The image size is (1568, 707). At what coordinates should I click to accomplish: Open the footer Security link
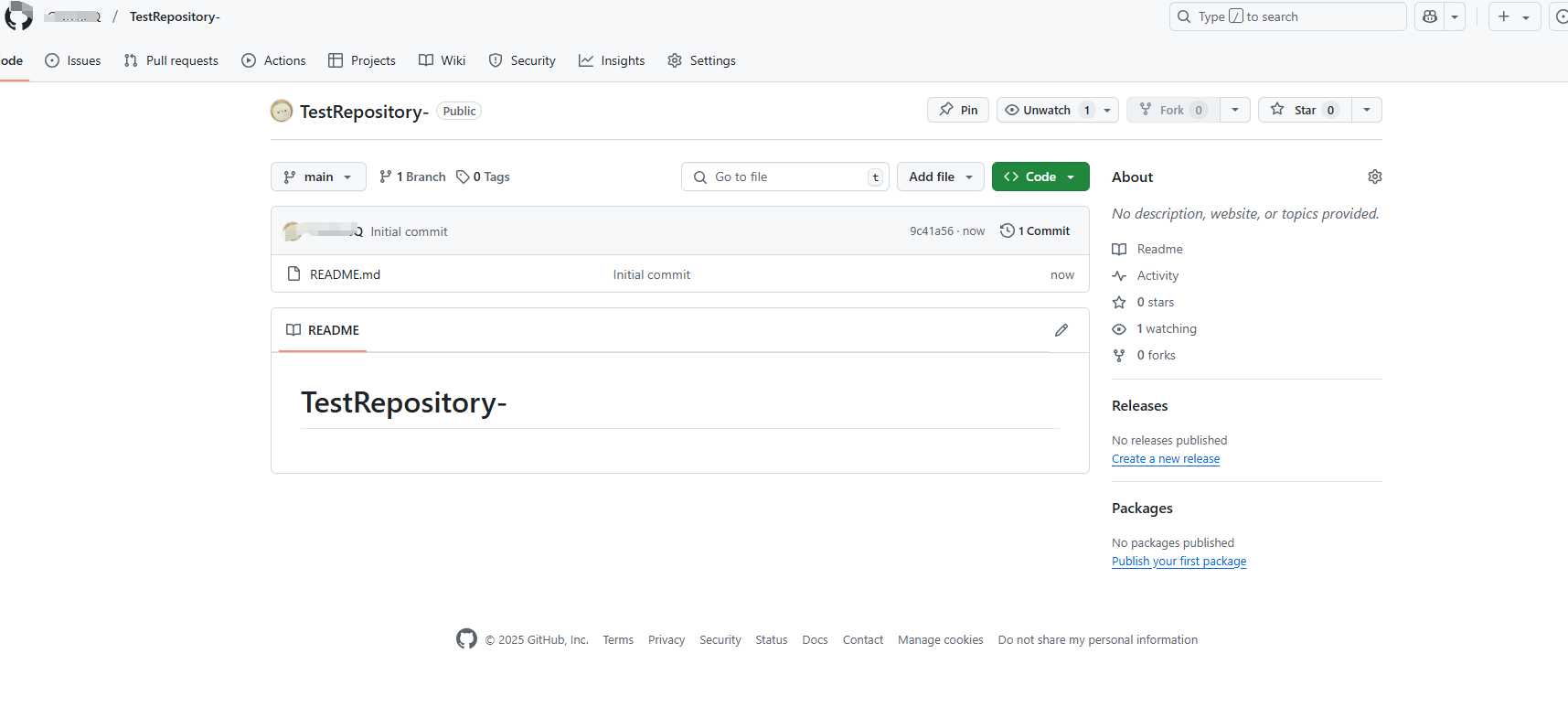pos(720,640)
